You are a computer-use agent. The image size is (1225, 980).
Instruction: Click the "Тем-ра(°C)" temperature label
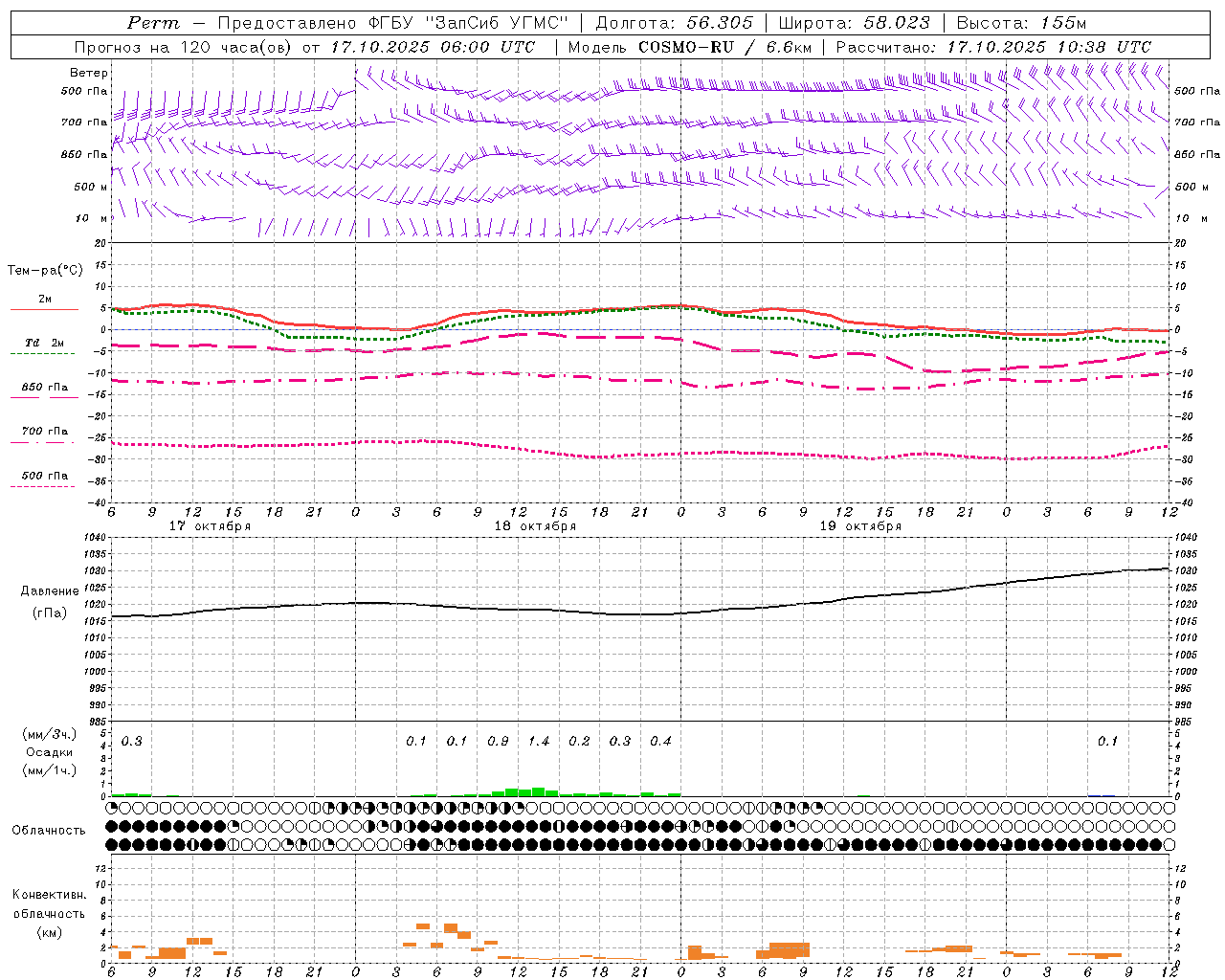[x=45, y=271]
